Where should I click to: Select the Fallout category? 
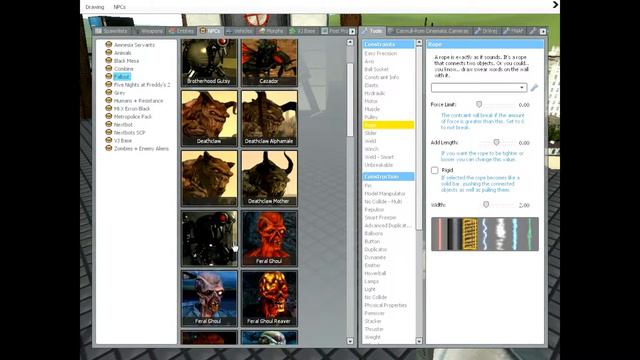122,77
